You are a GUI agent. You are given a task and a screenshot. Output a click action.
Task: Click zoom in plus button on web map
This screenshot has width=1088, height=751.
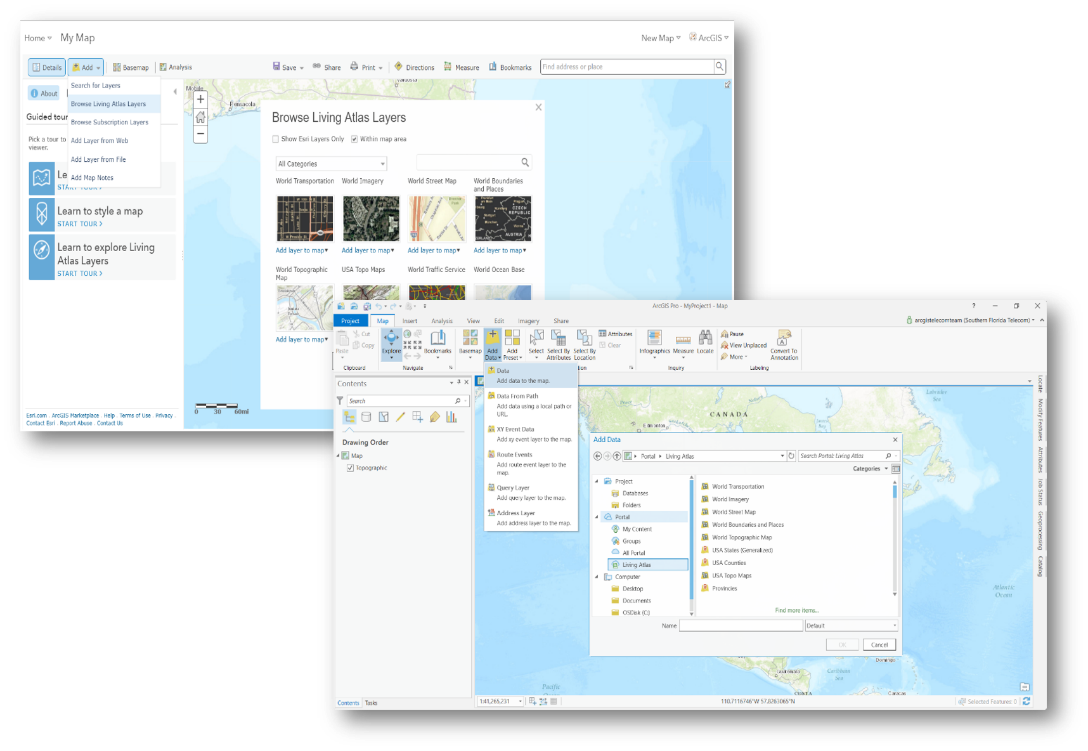(x=201, y=99)
